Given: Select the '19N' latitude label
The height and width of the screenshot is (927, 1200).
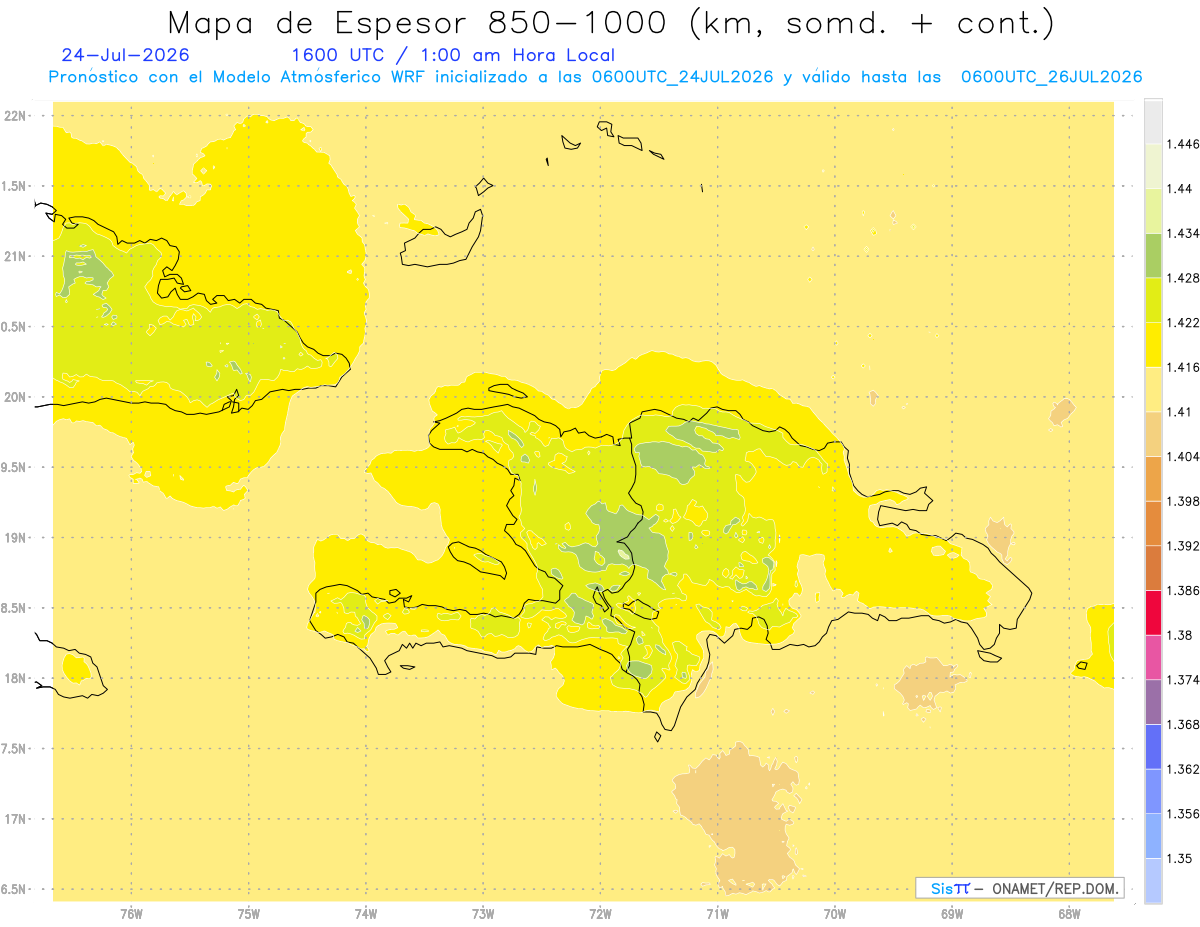Looking at the screenshot, I should tap(17, 538).
